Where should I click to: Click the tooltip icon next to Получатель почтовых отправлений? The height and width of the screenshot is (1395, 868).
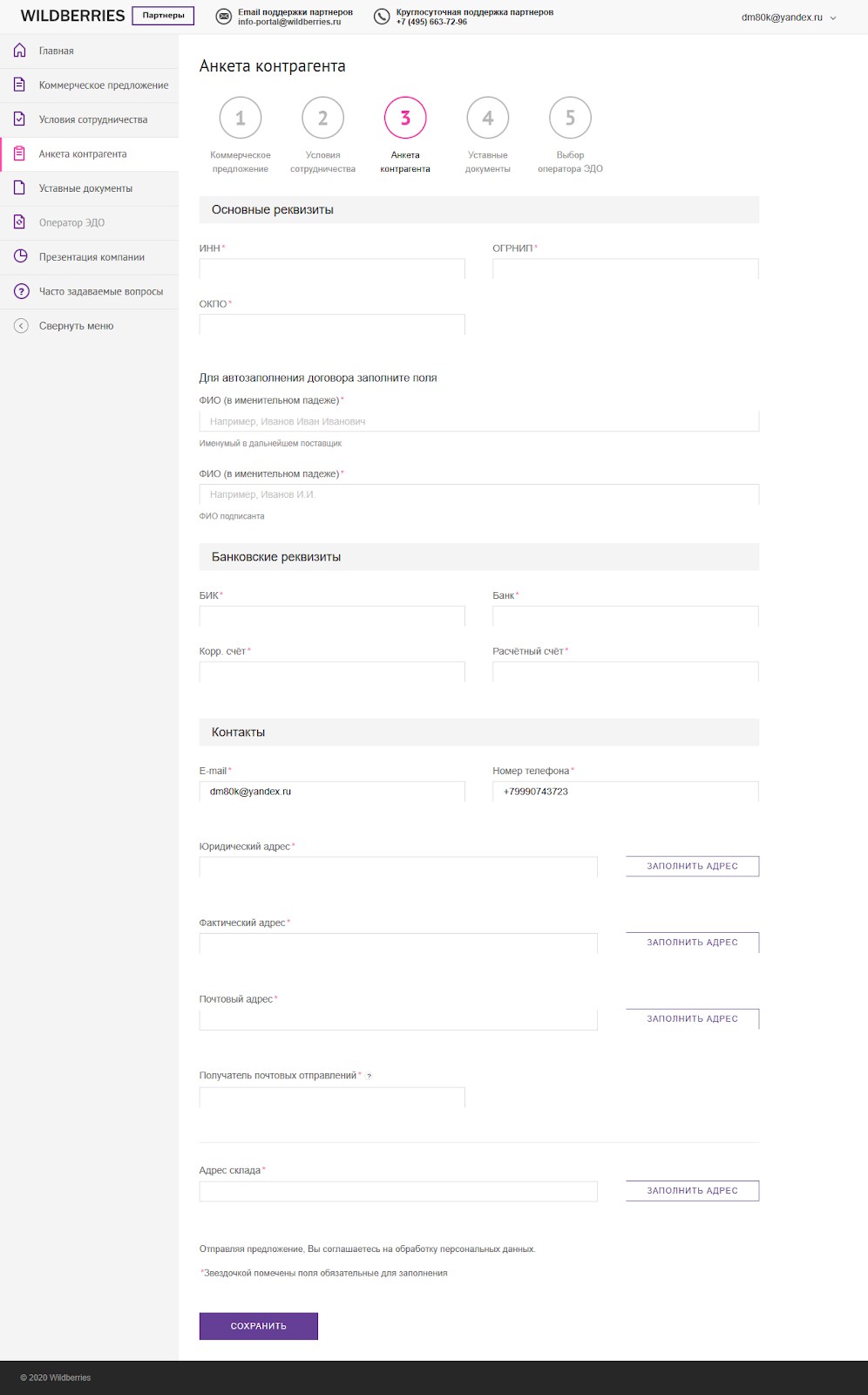click(x=370, y=1076)
